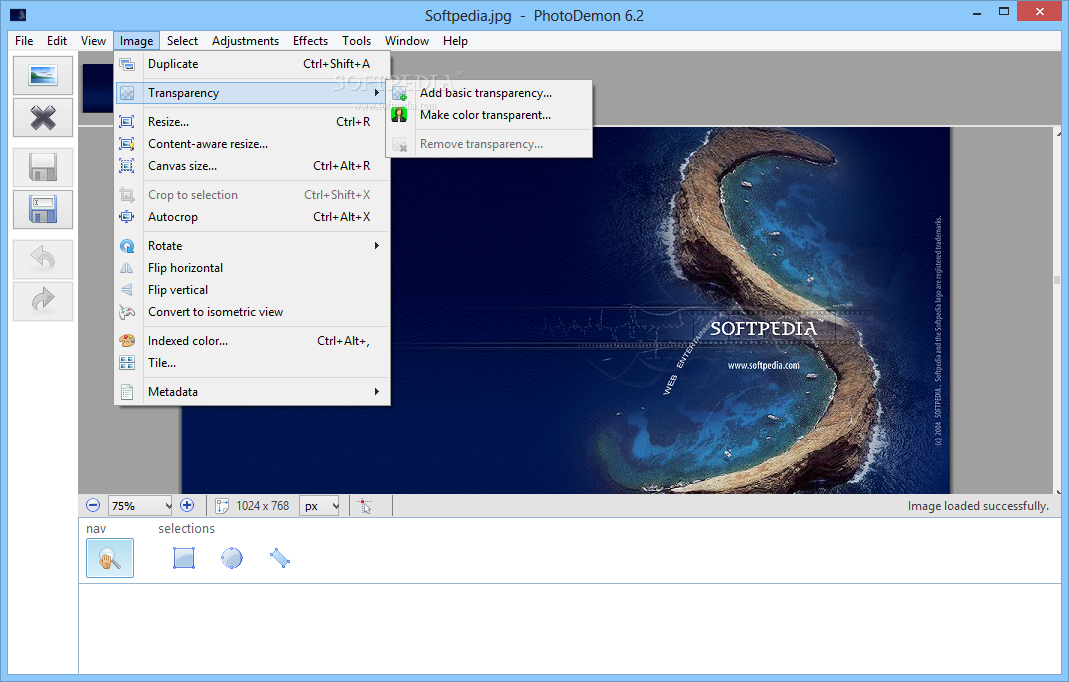Viewport: 1069px width, 682px height.
Task: Click the Autocrop icon in menu
Action: (x=127, y=217)
